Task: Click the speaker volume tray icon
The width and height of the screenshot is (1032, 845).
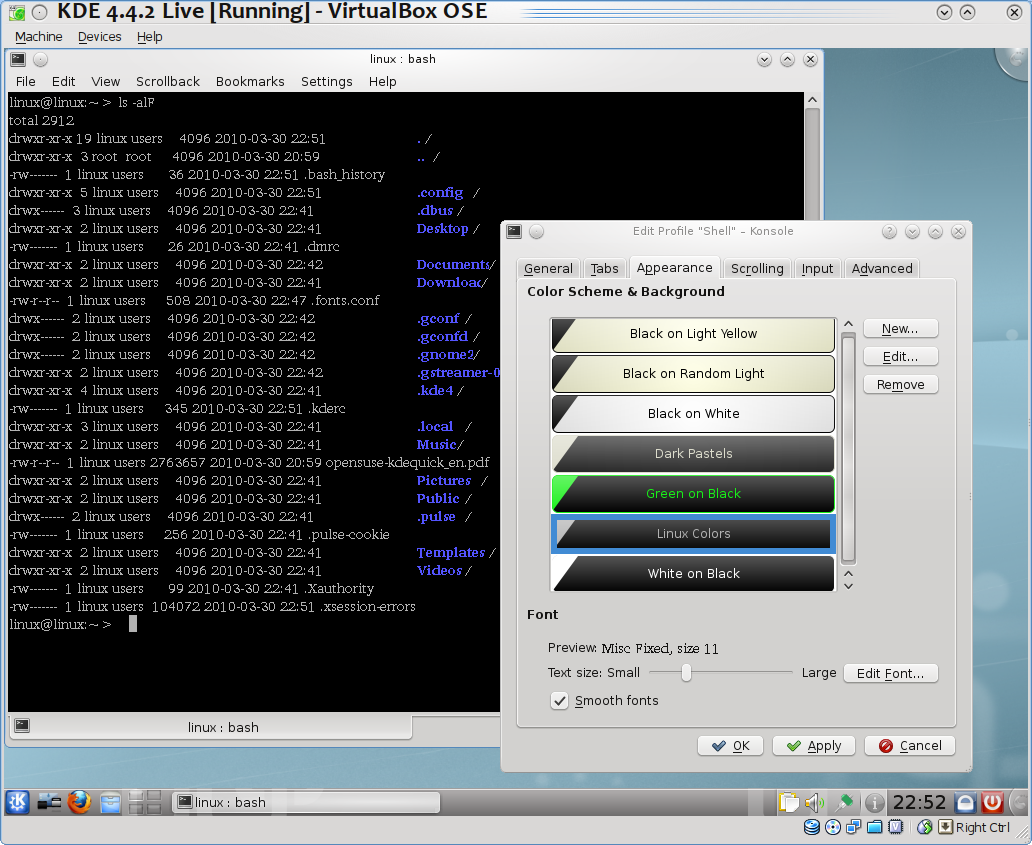Action: pos(815,802)
